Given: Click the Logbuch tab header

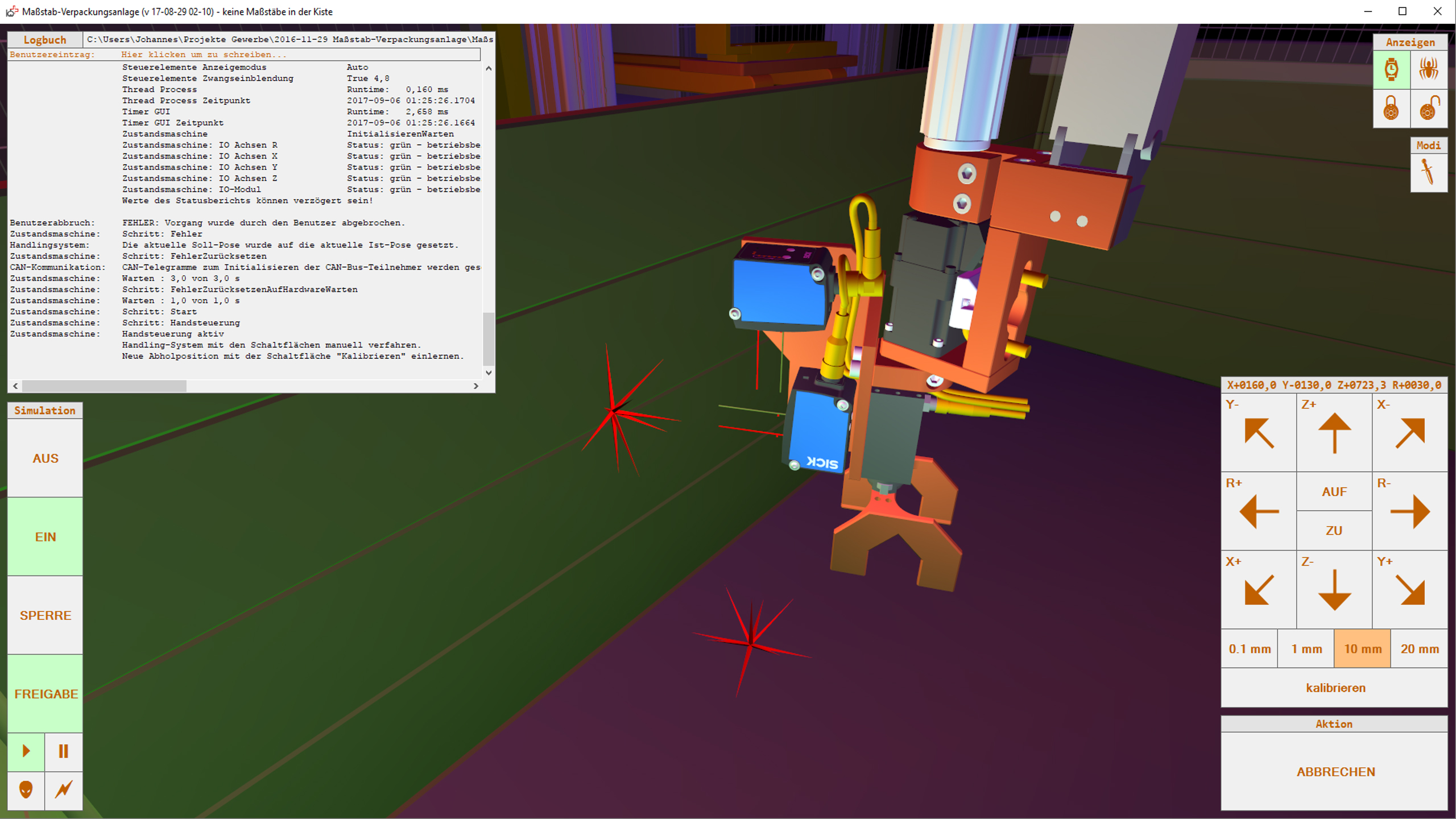Looking at the screenshot, I should (45, 40).
